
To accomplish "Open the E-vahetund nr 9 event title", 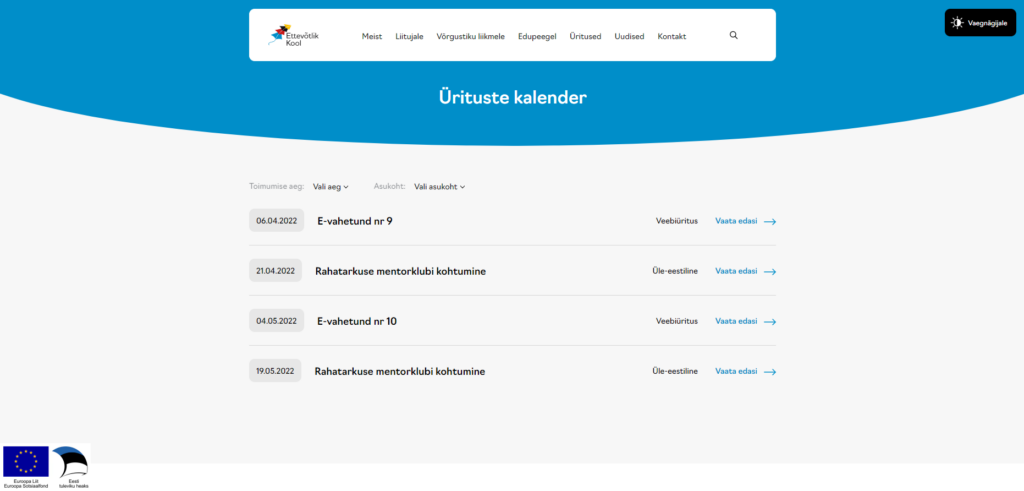I will (354, 221).
